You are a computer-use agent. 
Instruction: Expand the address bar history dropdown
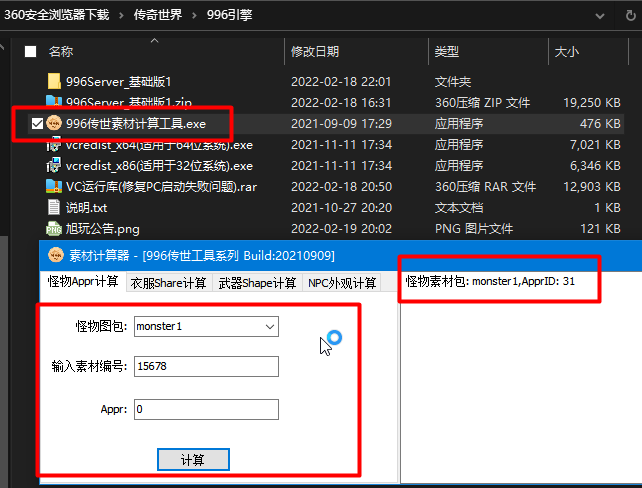click(600, 16)
